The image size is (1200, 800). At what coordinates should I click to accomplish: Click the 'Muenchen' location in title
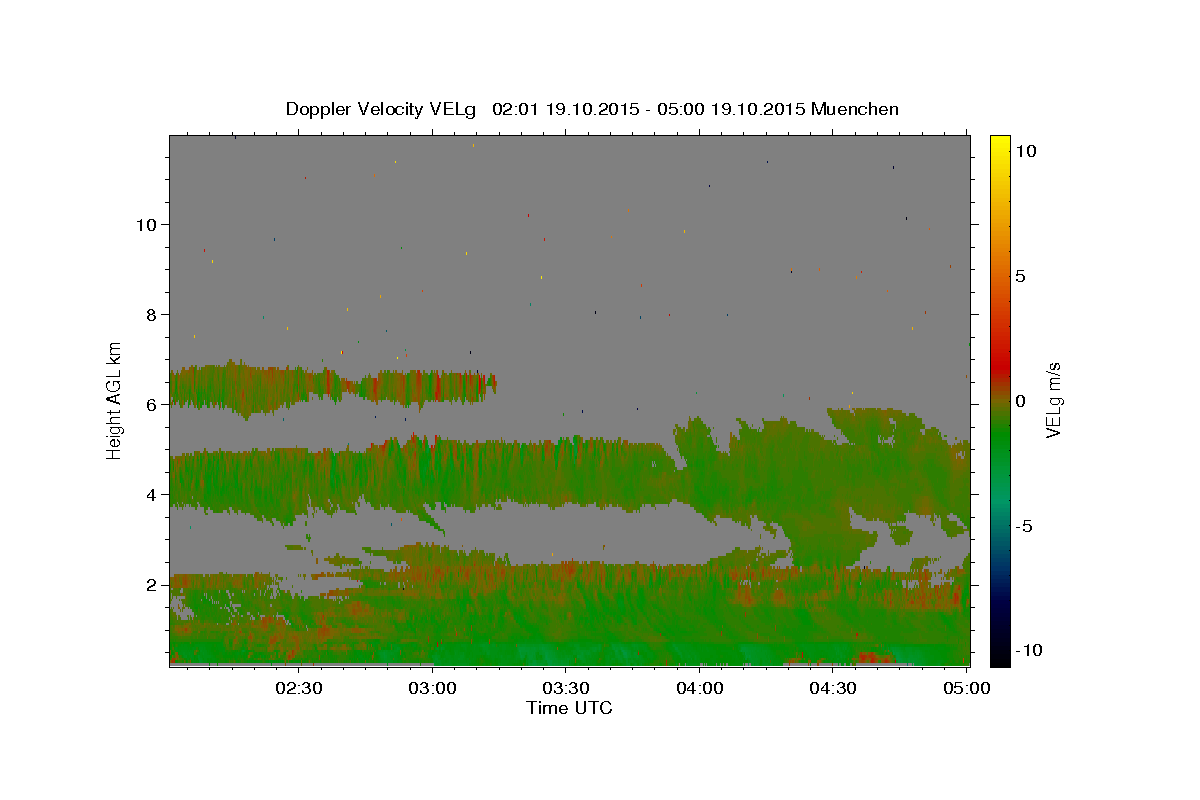[855, 109]
